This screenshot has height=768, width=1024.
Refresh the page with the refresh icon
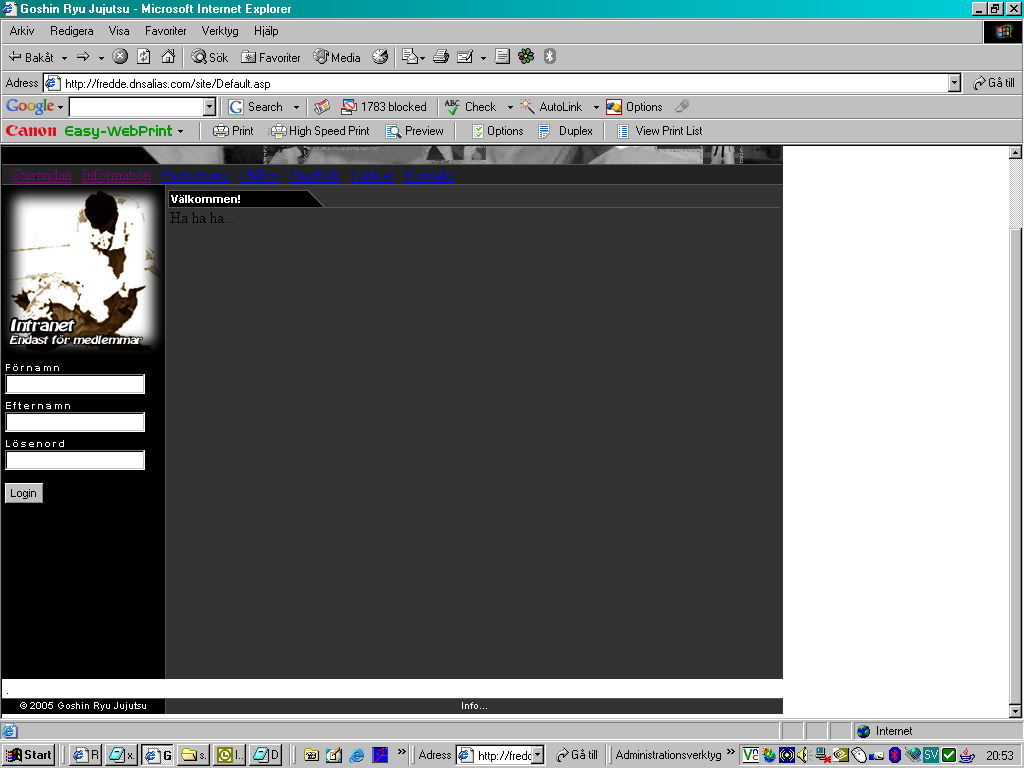pyautogui.click(x=144, y=57)
